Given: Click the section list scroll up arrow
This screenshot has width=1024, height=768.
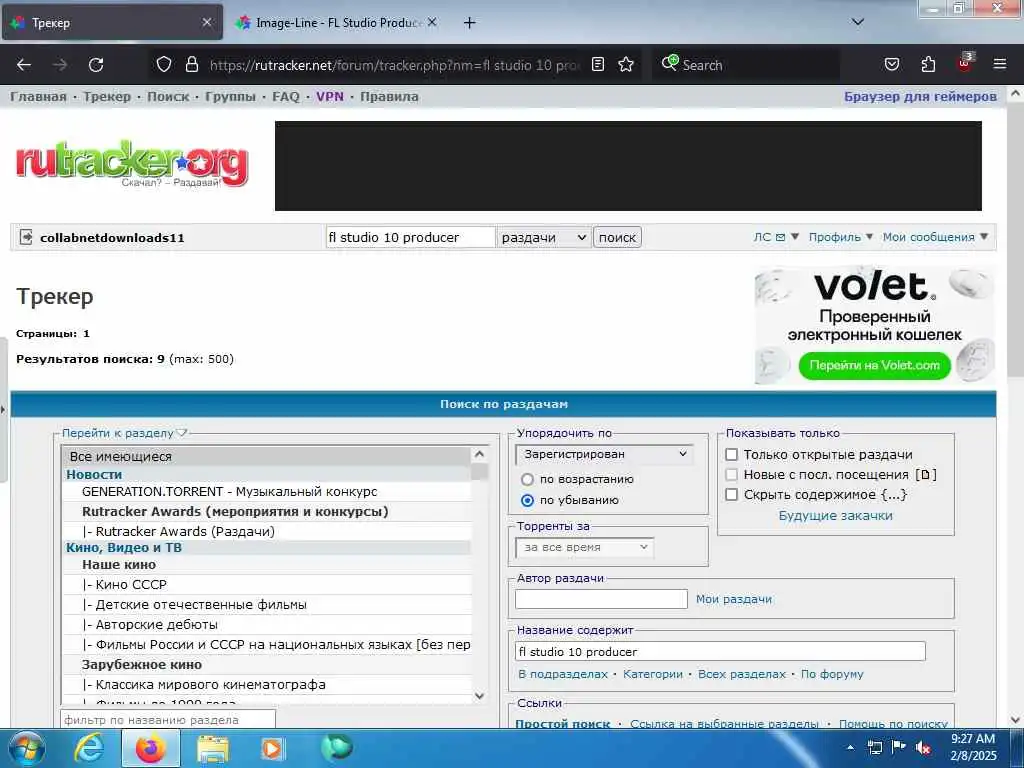Looking at the screenshot, I should pyautogui.click(x=479, y=454).
